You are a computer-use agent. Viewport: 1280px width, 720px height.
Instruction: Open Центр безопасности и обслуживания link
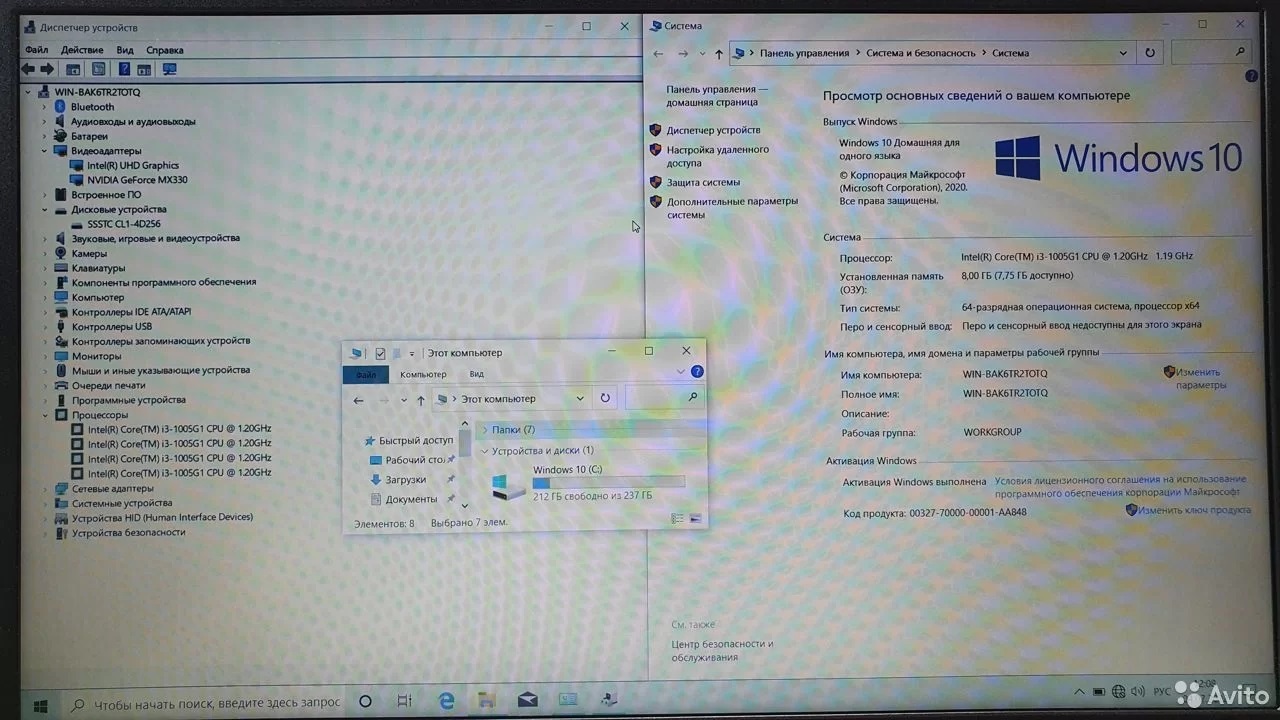(x=722, y=650)
